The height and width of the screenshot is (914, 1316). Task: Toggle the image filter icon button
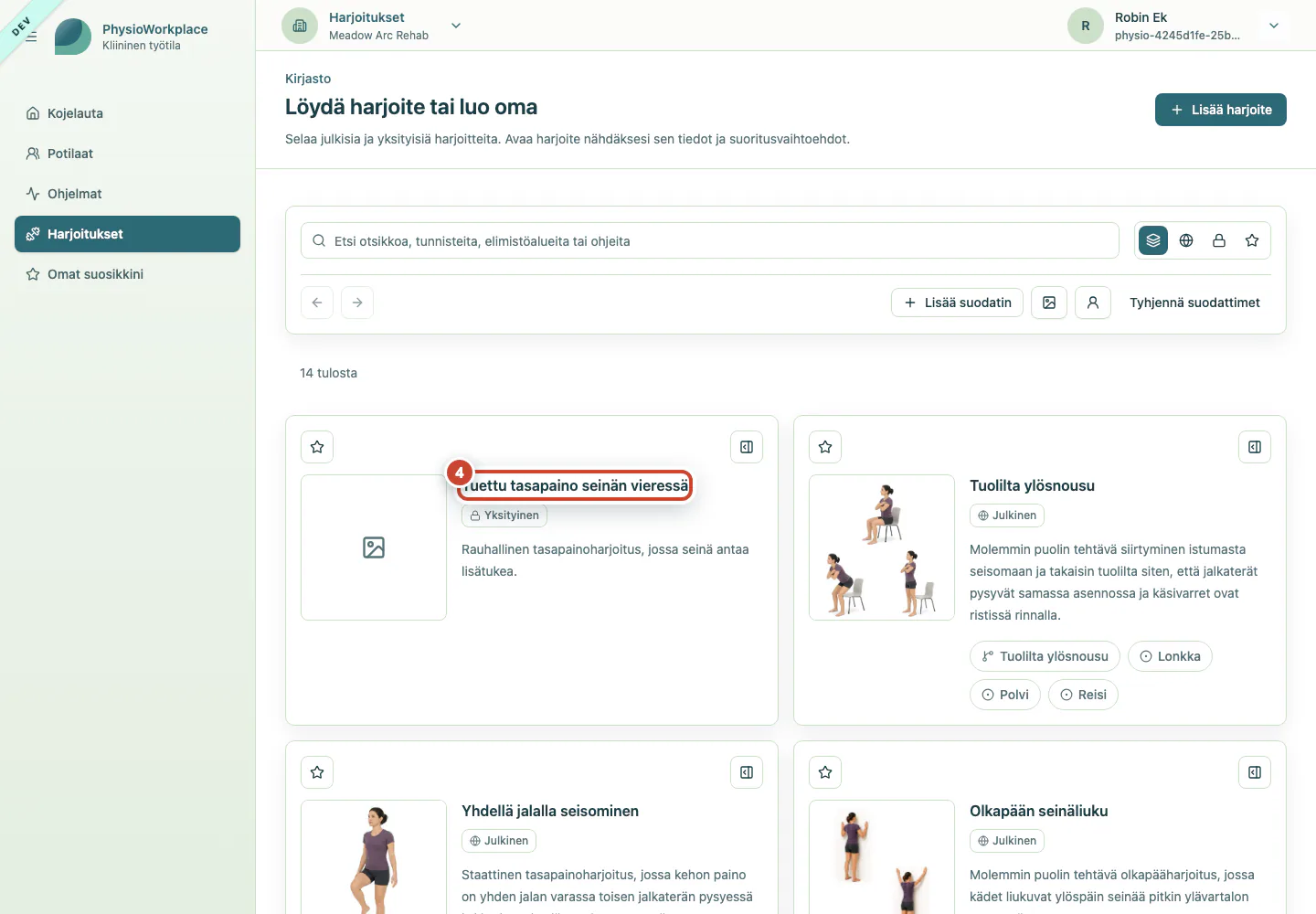pos(1049,303)
